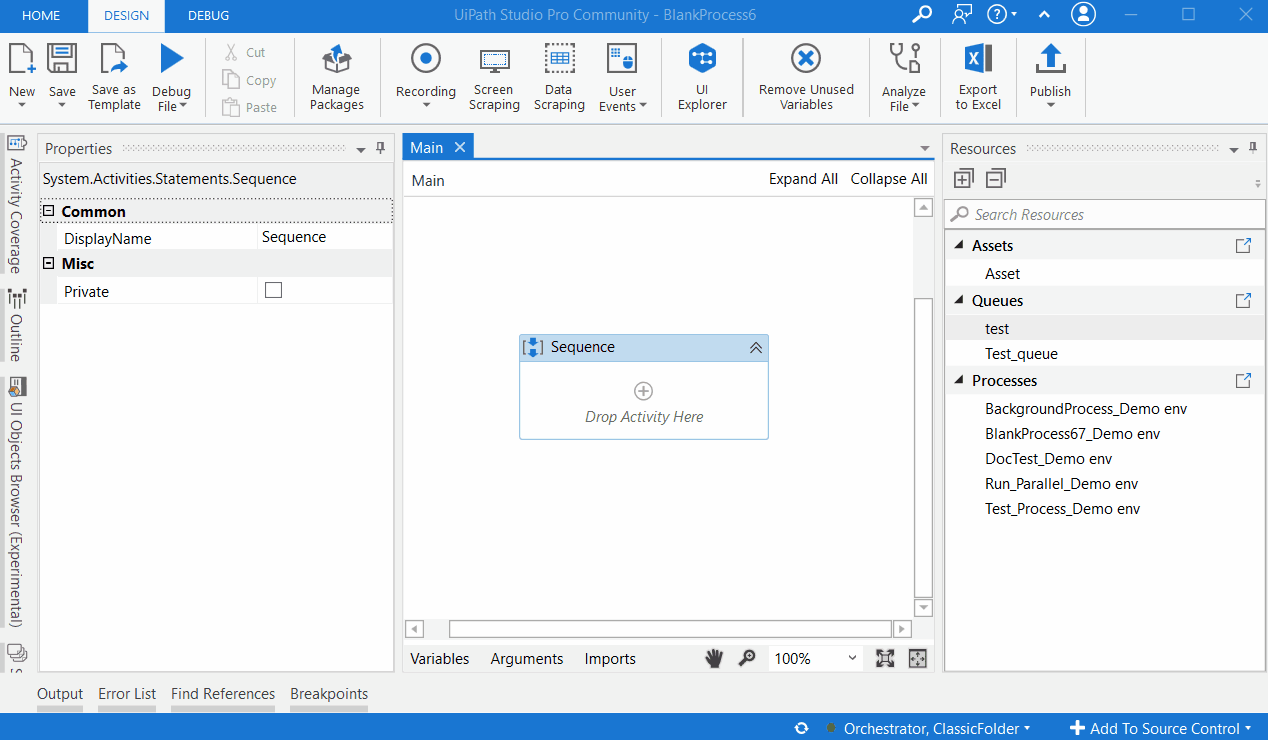The width and height of the screenshot is (1268, 740).
Task: Open the Variables panel
Action: pos(439,659)
